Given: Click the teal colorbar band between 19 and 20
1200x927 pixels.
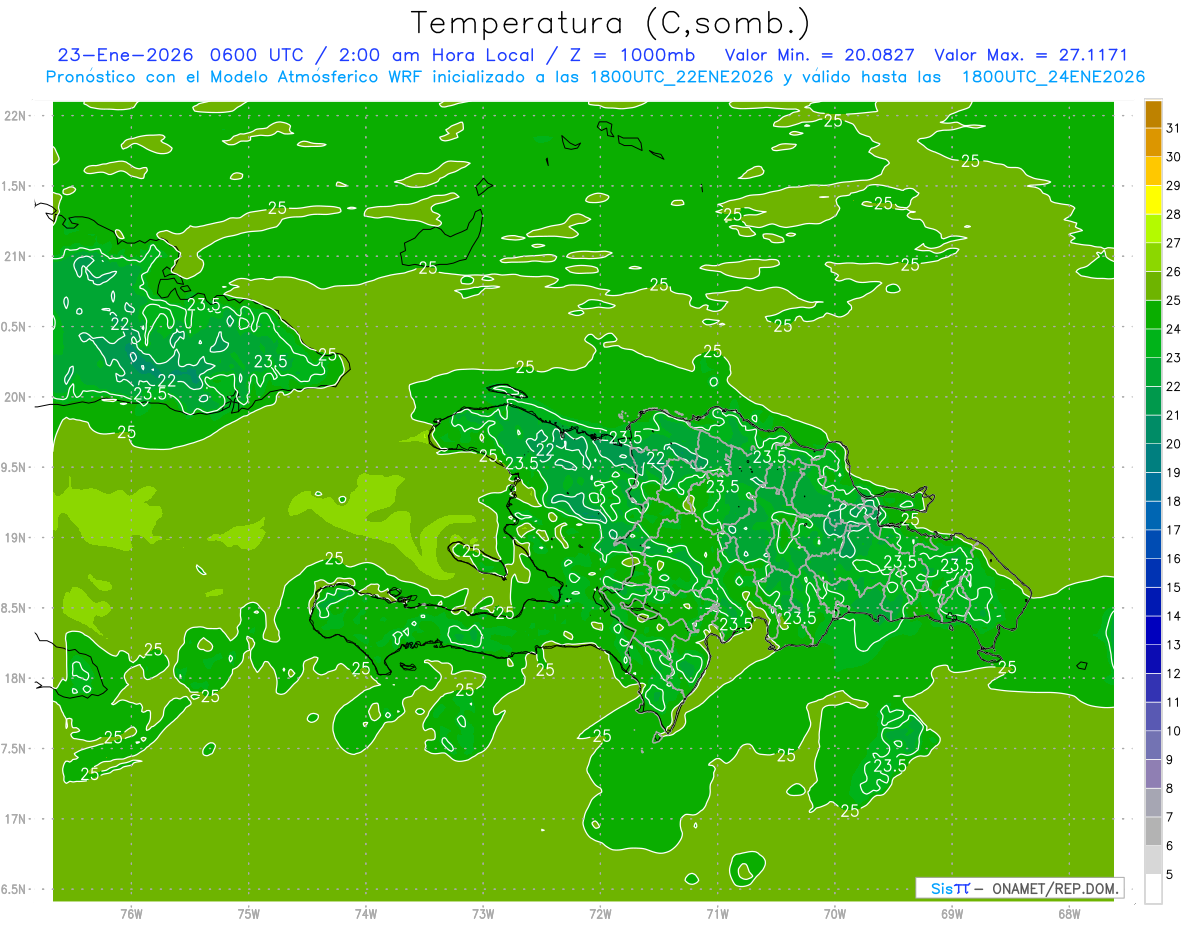Looking at the screenshot, I should pos(1153,458).
